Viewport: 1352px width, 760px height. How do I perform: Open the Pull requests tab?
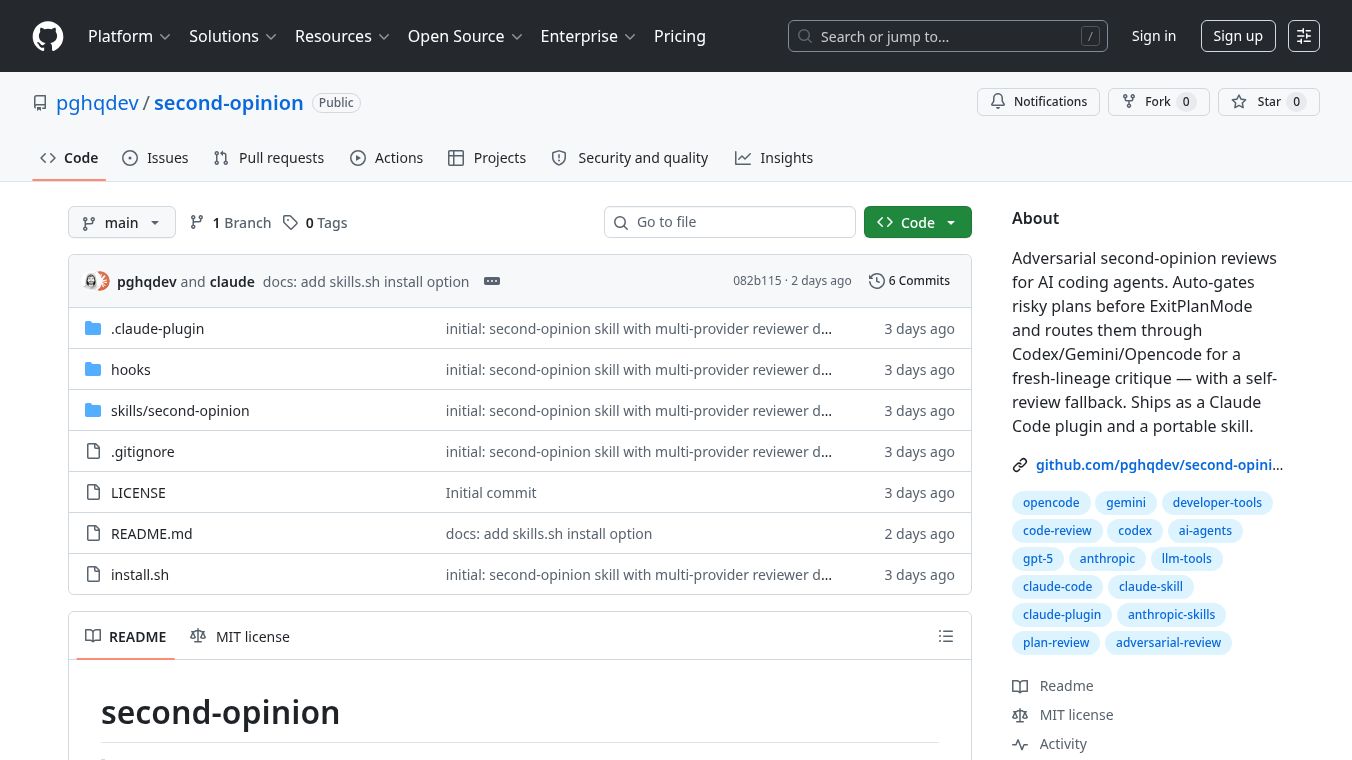269,158
